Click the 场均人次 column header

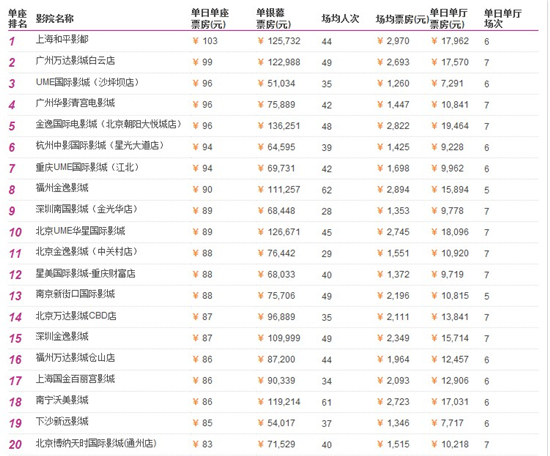(x=340, y=19)
